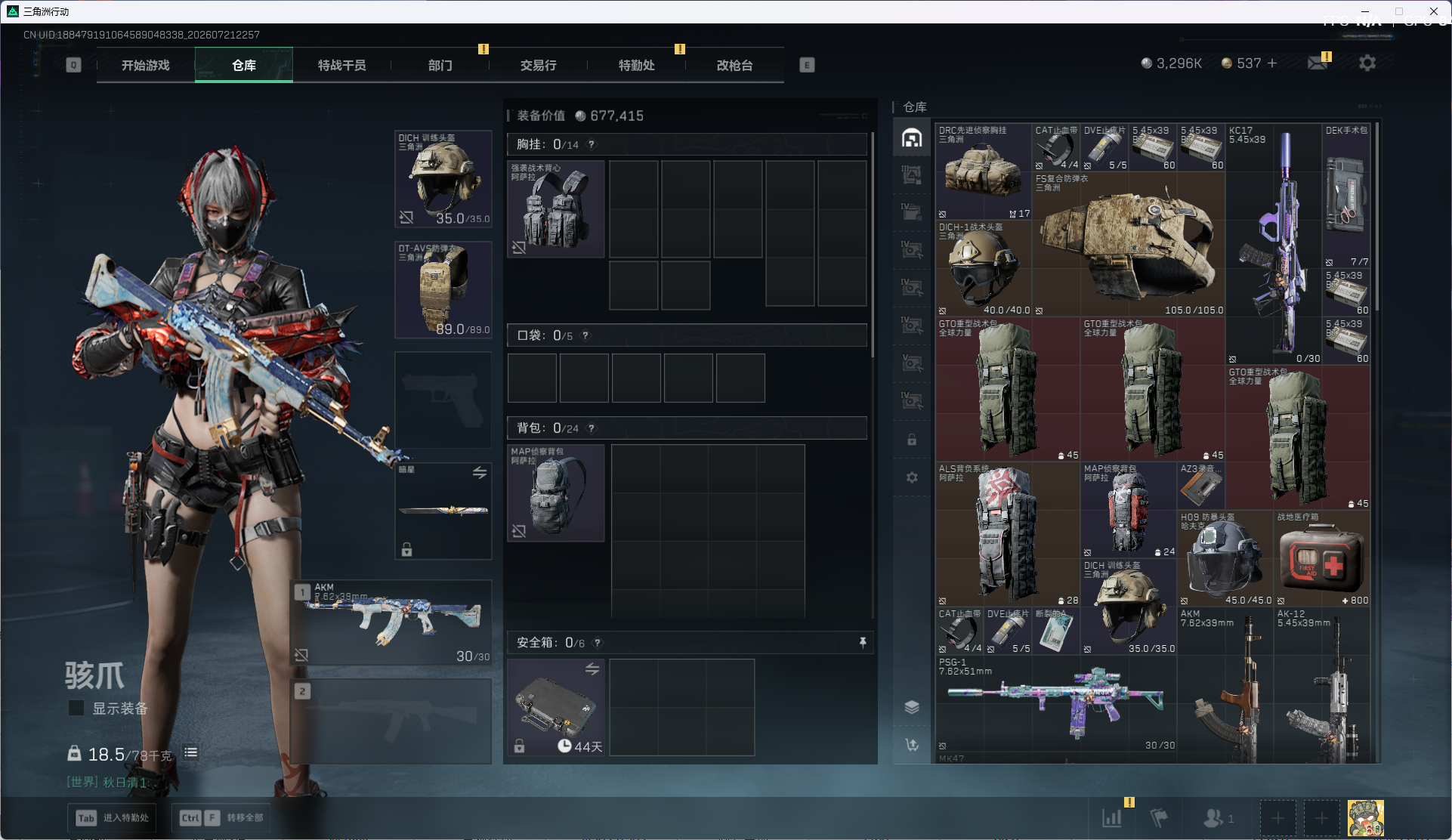Switch to the 仓库 tab
1452x840 pixels.
coord(244,66)
